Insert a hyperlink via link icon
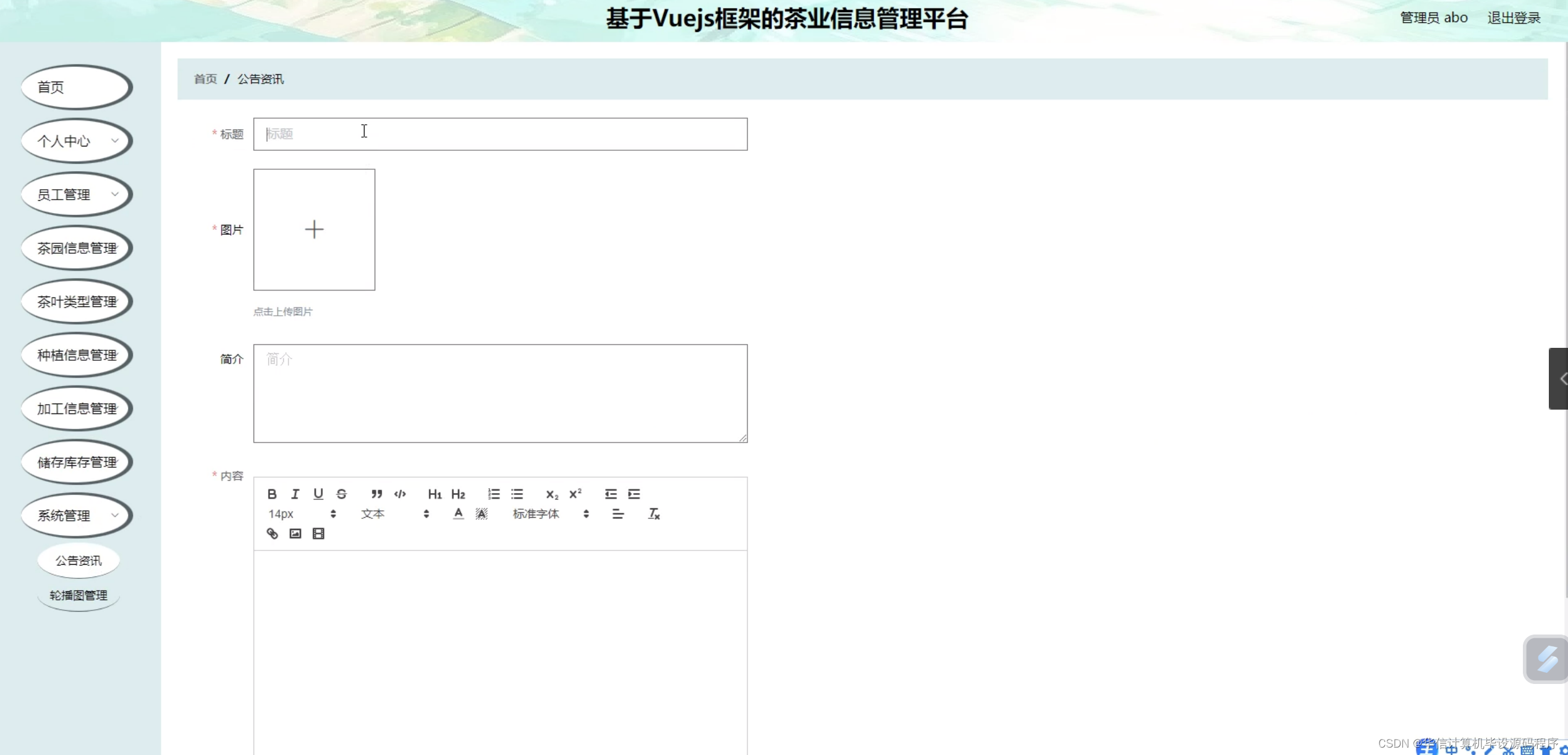 click(272, 533)
